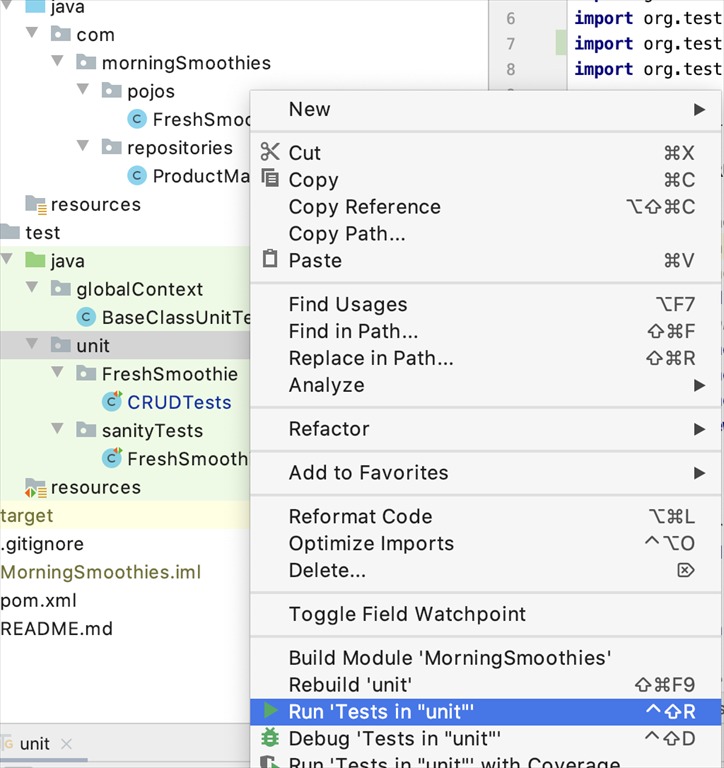
Task: Click the scissors Cut icon
Action: [270, 152]
